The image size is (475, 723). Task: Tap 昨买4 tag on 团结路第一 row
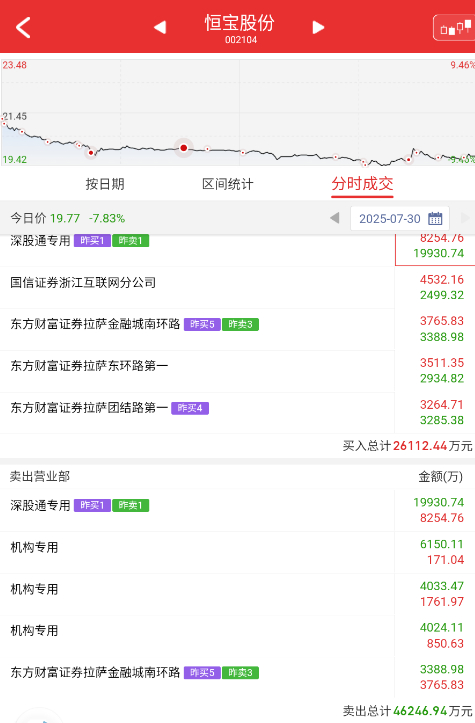190,408
